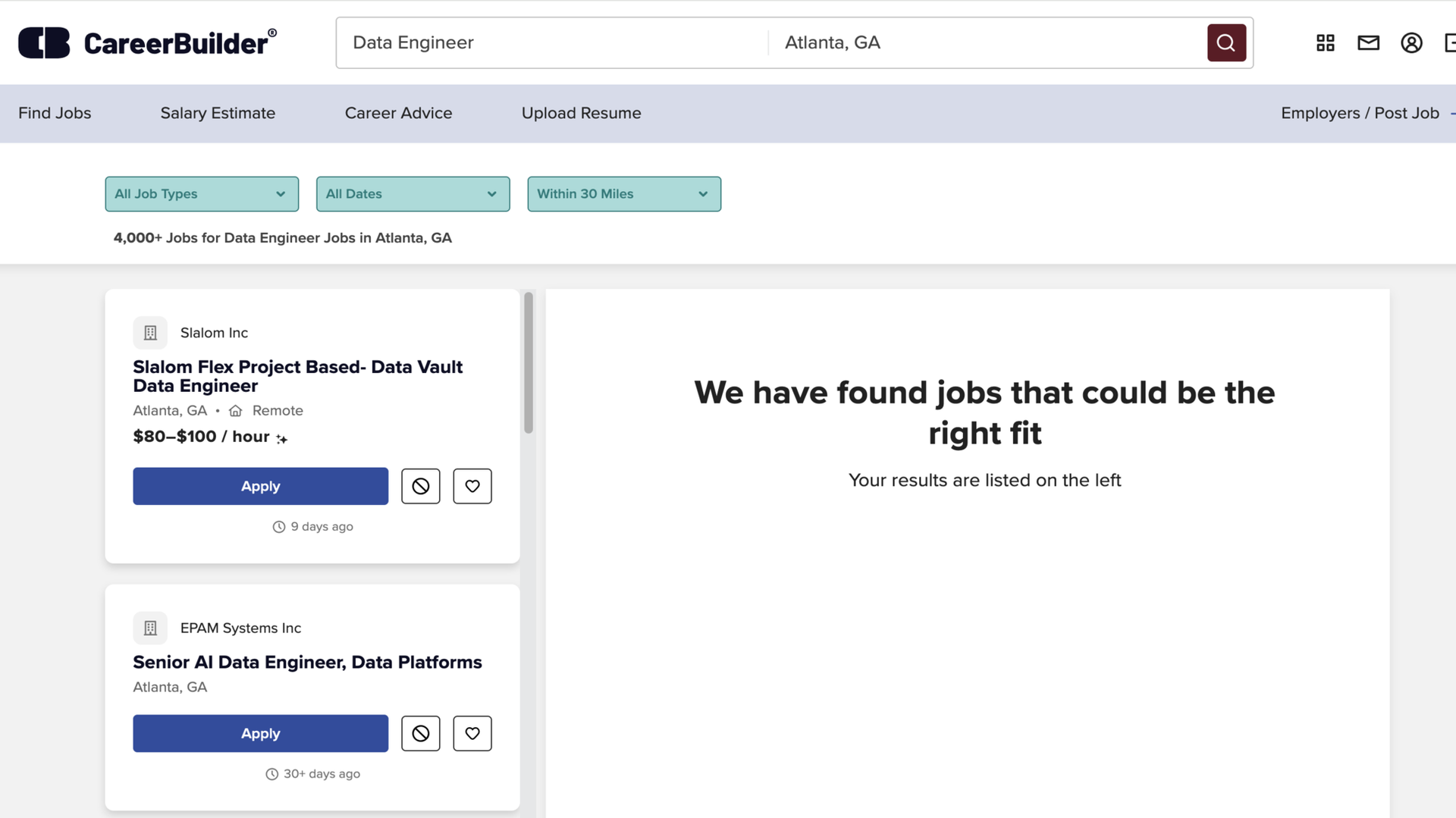
Task: Open the apps grid icon
Action: click(x=1325, y=42)
